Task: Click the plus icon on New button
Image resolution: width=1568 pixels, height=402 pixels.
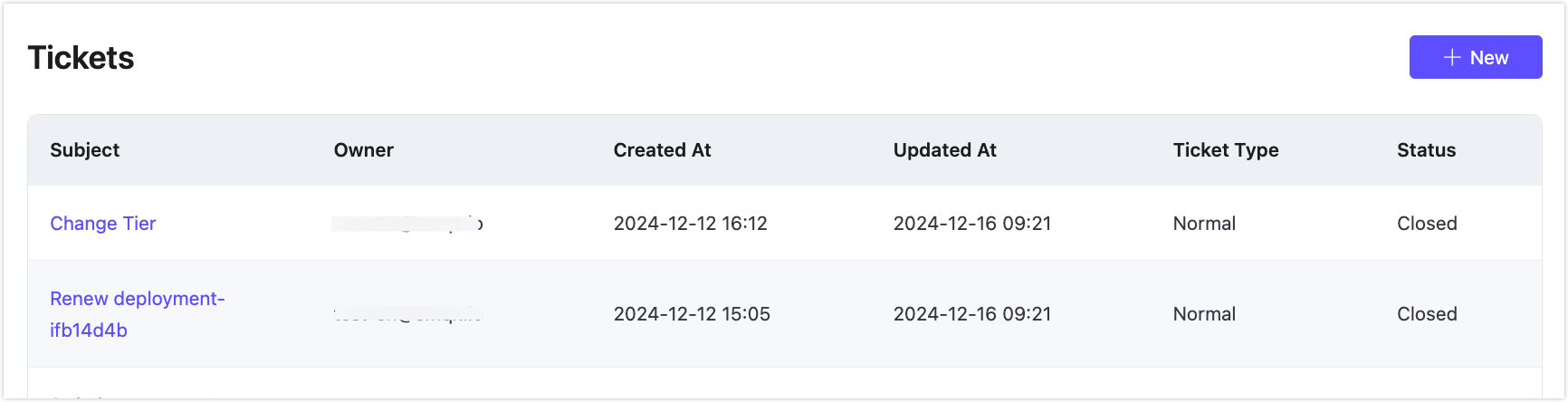Action: click(x=1452, y=58)
